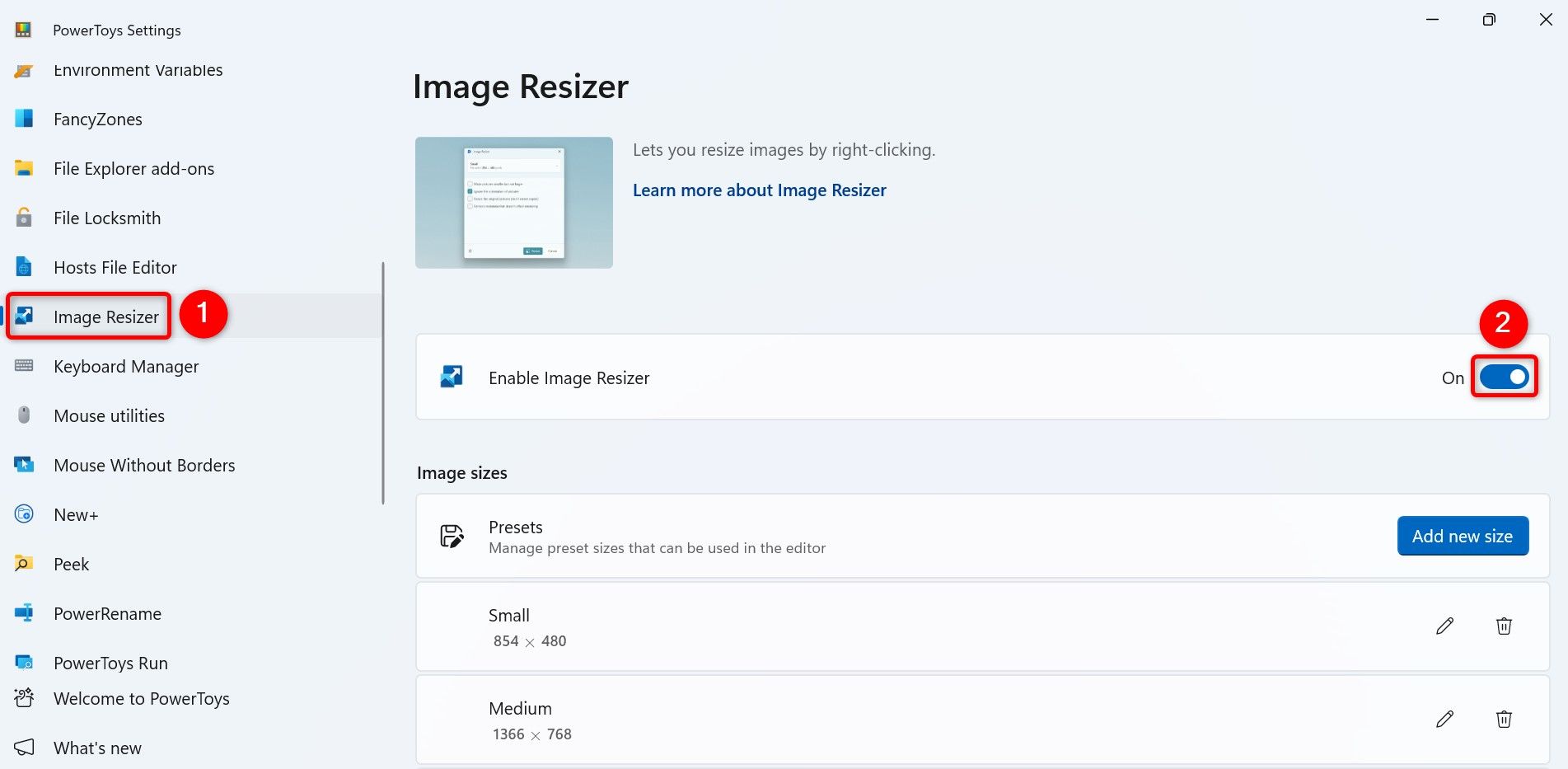
Task: Click the Peek magnifier icon
Action: [x=25, y=564]
